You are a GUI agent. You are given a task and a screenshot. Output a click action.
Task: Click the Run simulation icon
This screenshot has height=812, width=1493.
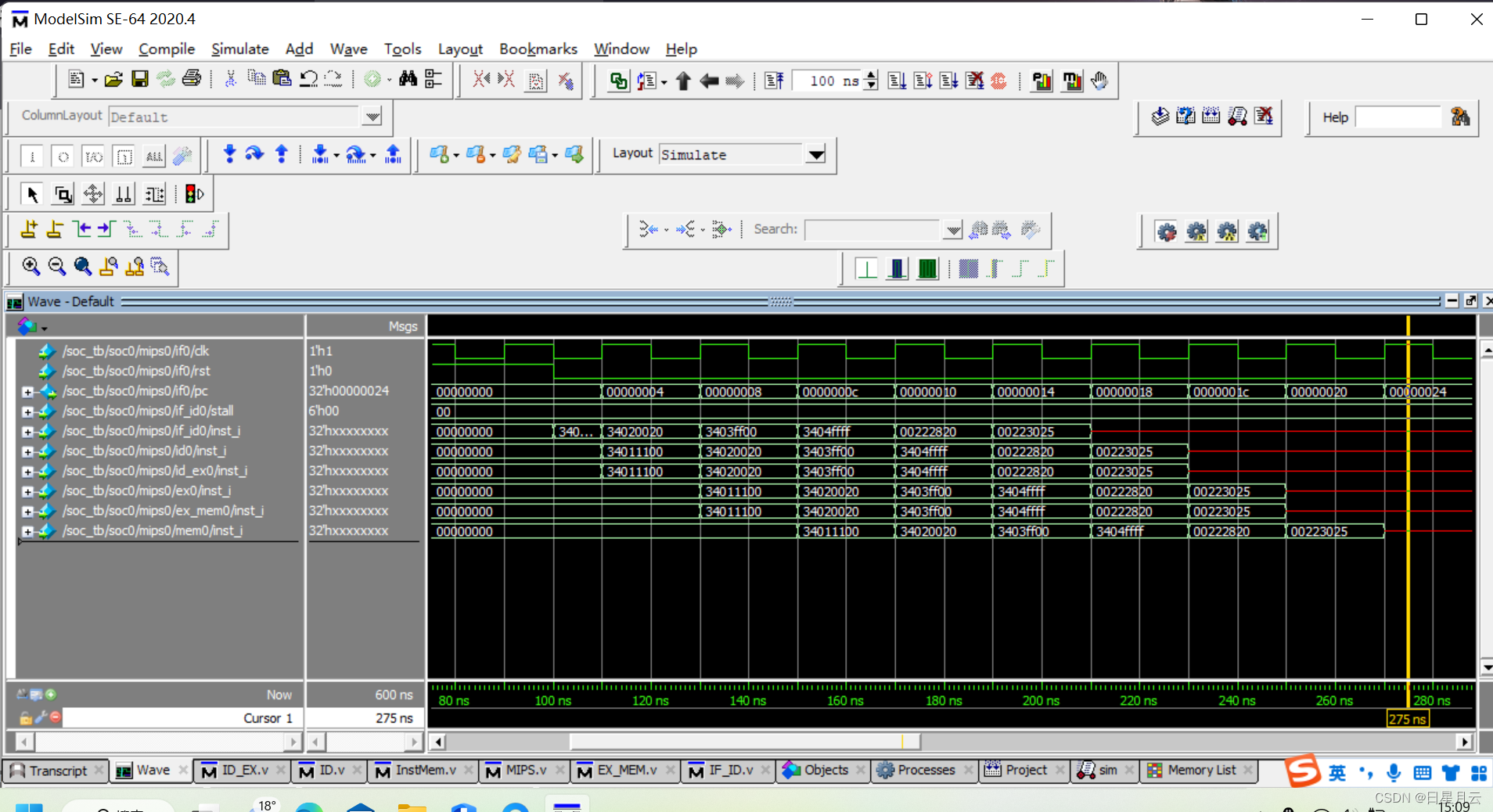point(897,81)
